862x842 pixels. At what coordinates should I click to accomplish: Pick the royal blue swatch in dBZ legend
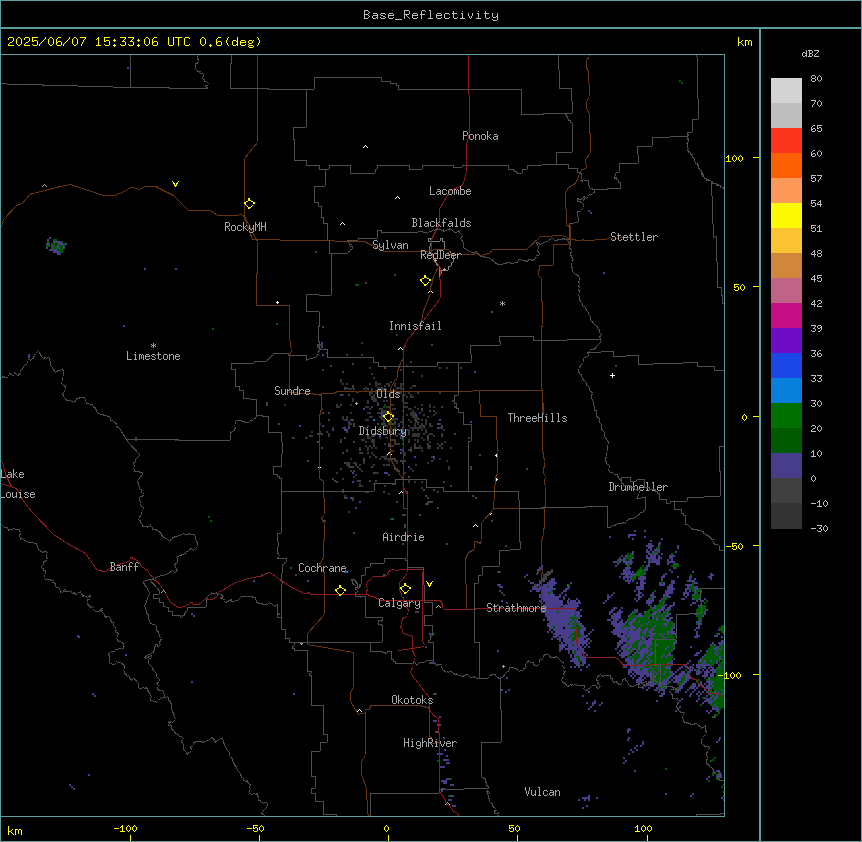tap(786, 365)
